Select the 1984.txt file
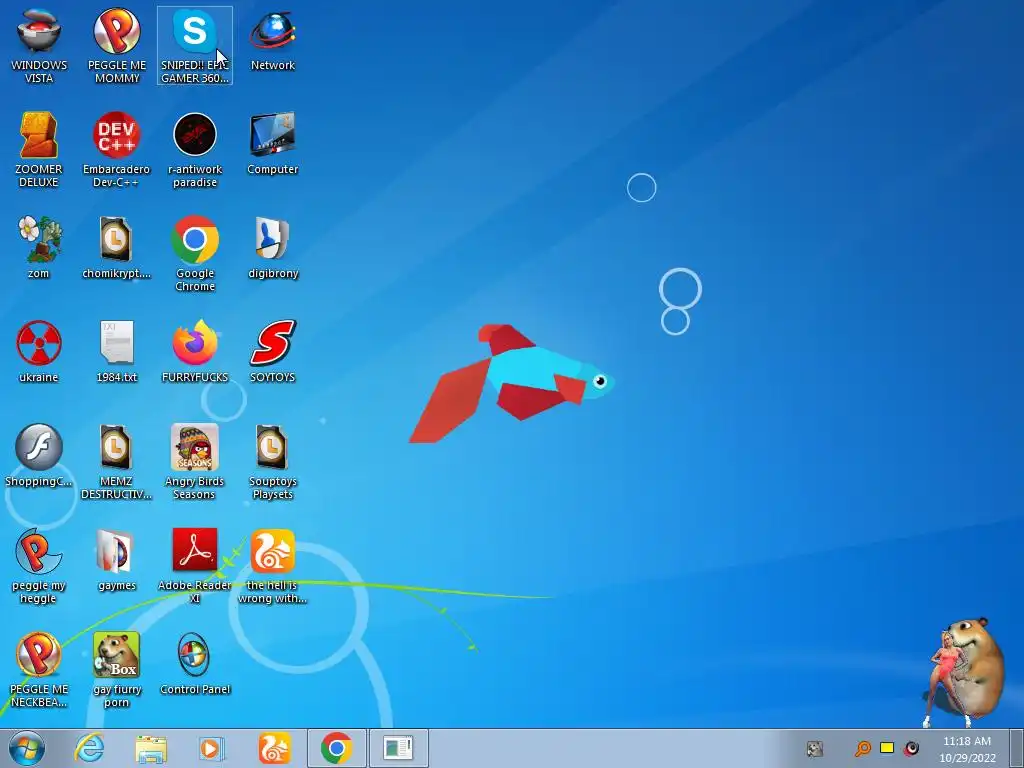Image resolution: width=1024 pixels, height=768 pixels. (x=117, y=352)
